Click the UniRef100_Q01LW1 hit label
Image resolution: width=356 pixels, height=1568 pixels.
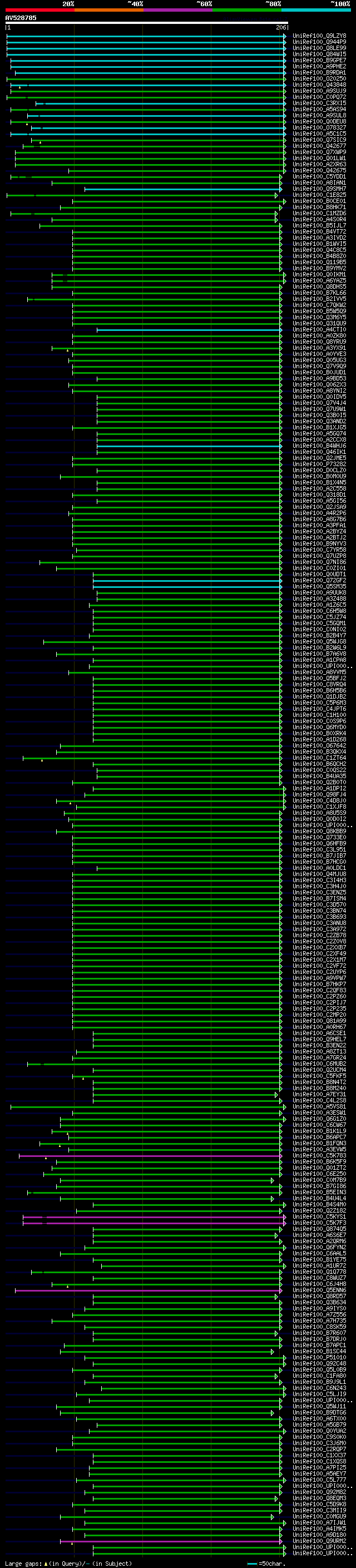click(319, 159)
